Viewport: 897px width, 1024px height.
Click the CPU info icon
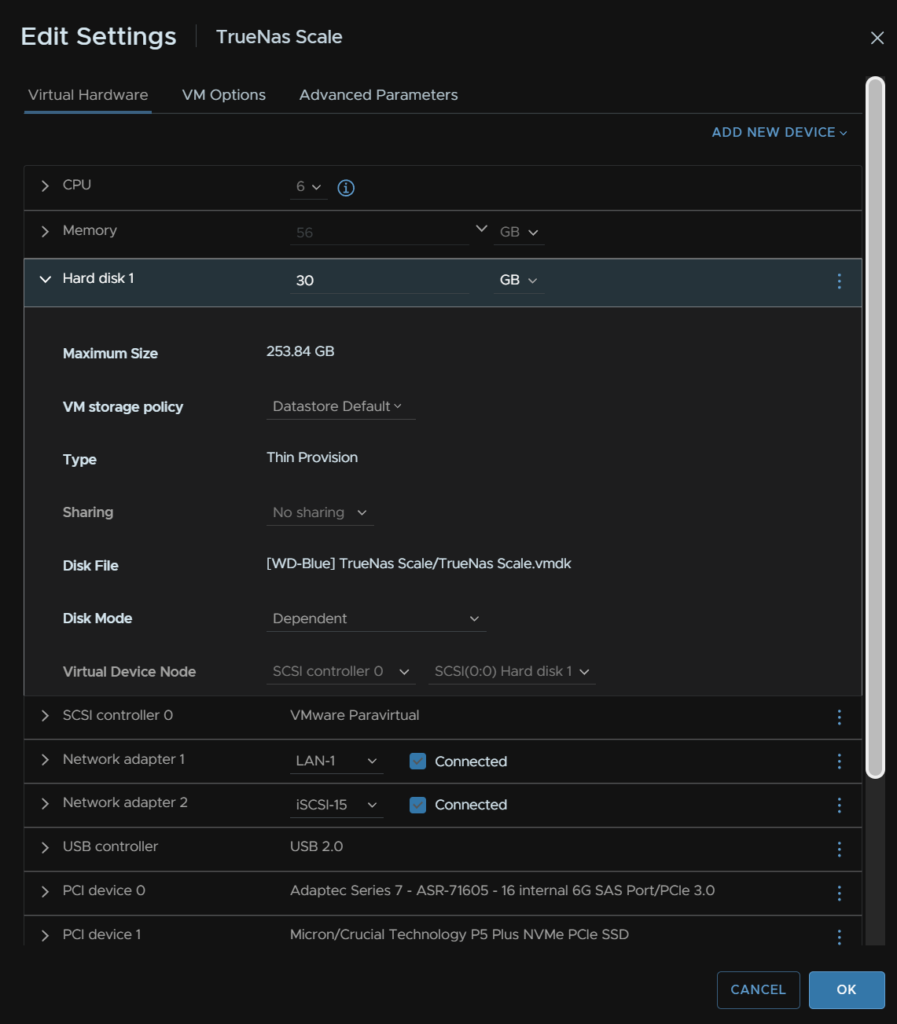tap(345, 188)
